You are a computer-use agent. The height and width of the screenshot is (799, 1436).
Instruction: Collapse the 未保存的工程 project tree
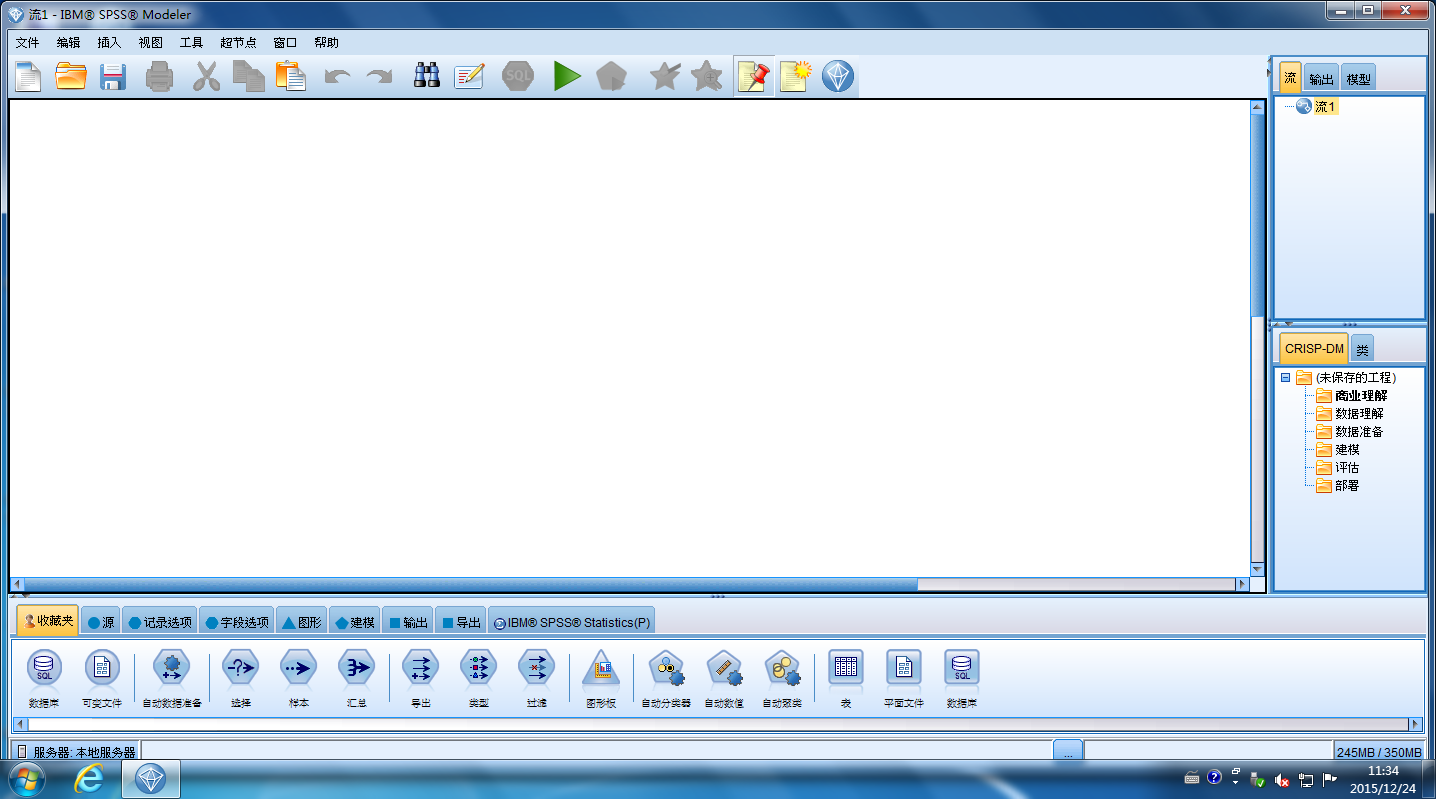(1288, 377)
